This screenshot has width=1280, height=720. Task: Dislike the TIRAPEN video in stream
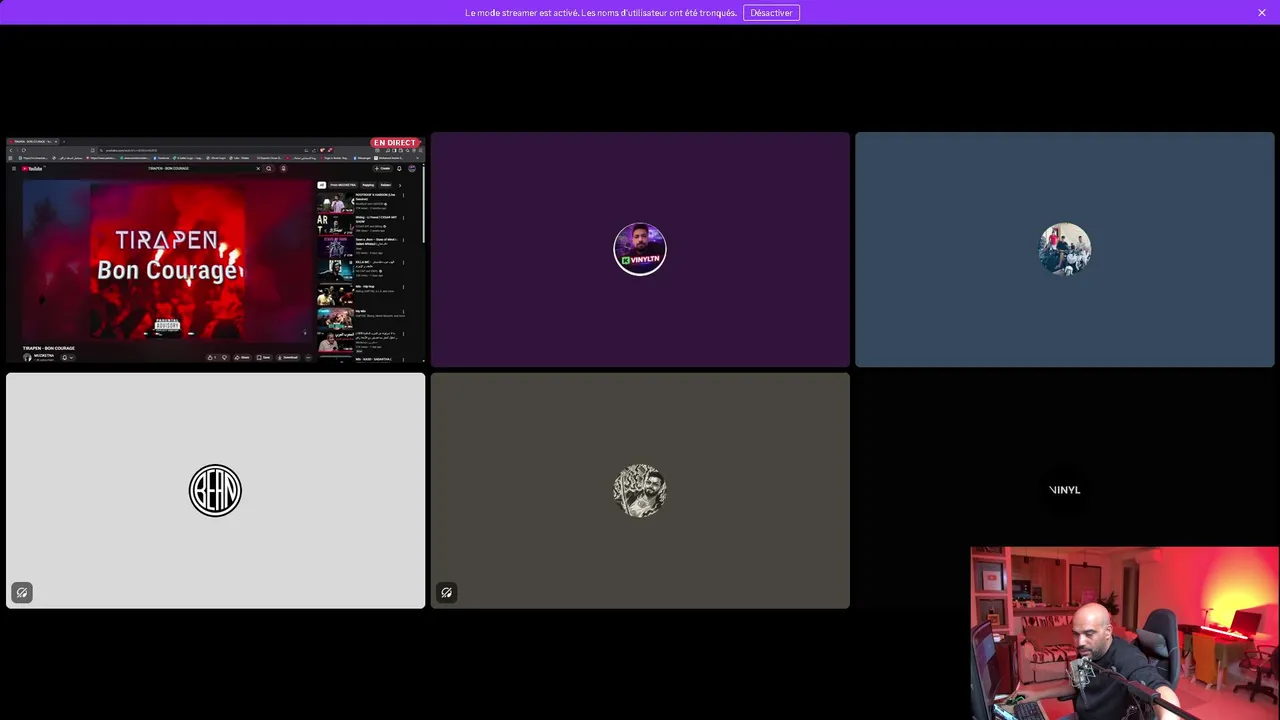224,357
